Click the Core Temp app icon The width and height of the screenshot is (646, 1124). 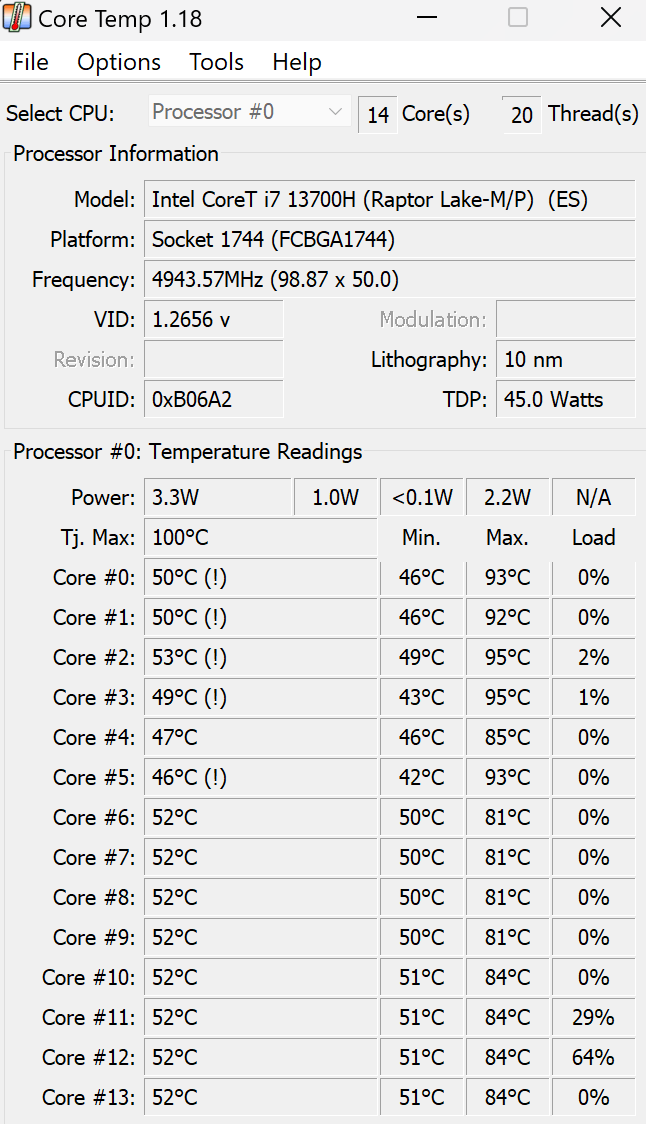point(18,18)
